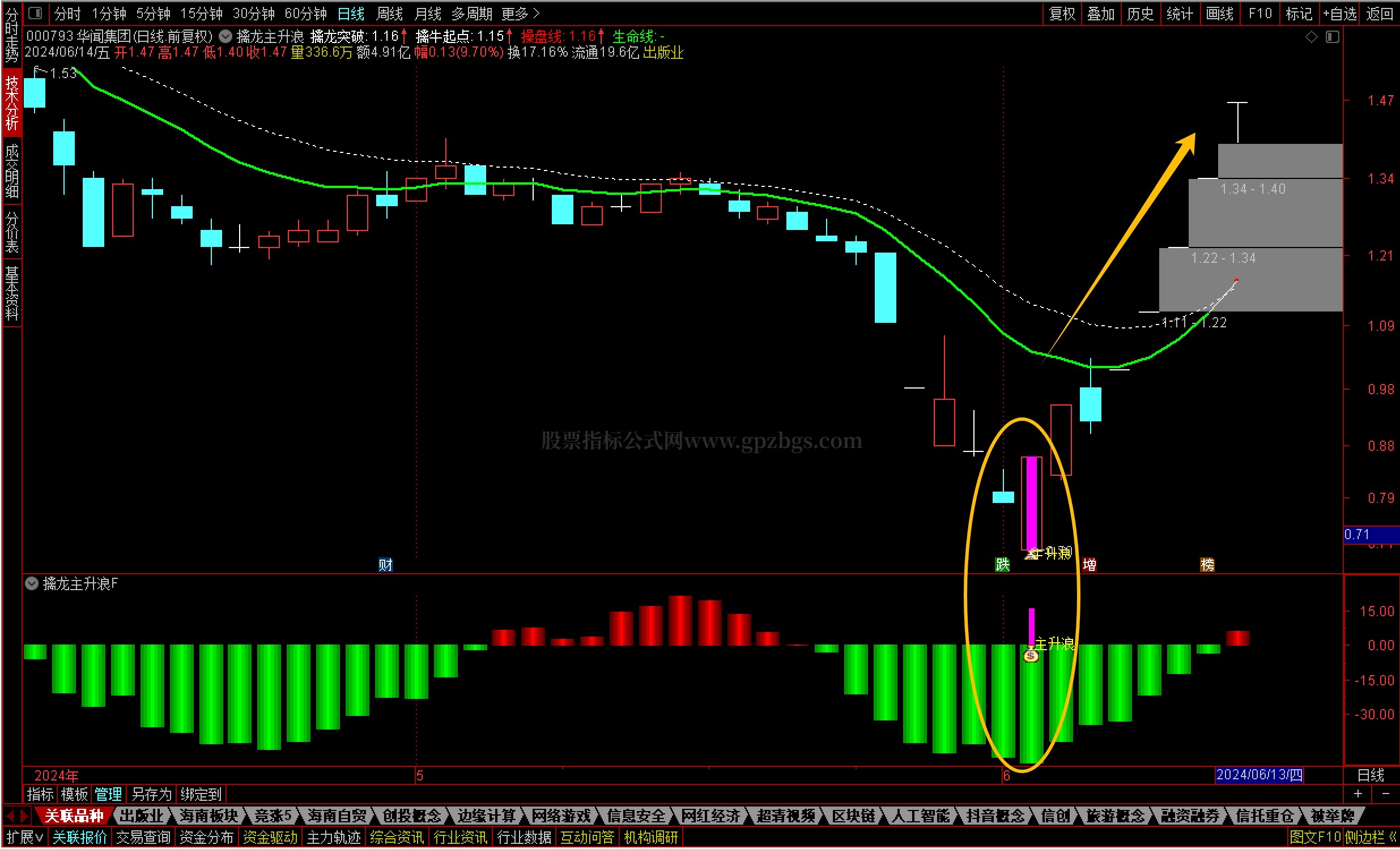Zoom in chart with plus button
Viewport: 1400px width, 849px height.
pos(1358,794)
